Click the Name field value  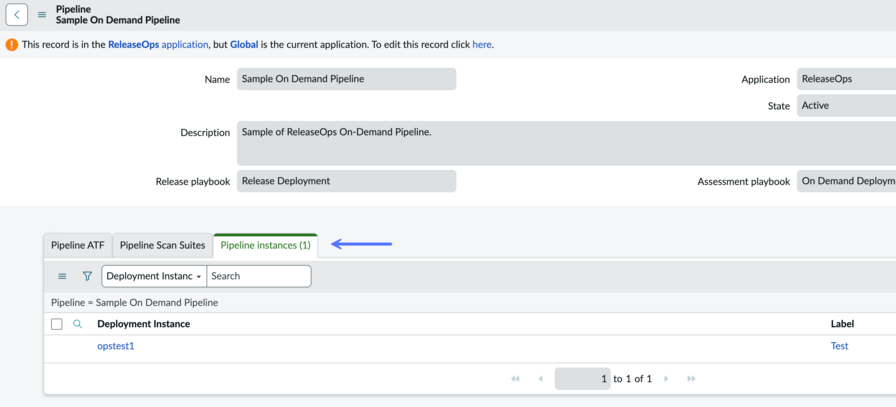(346, 79)
